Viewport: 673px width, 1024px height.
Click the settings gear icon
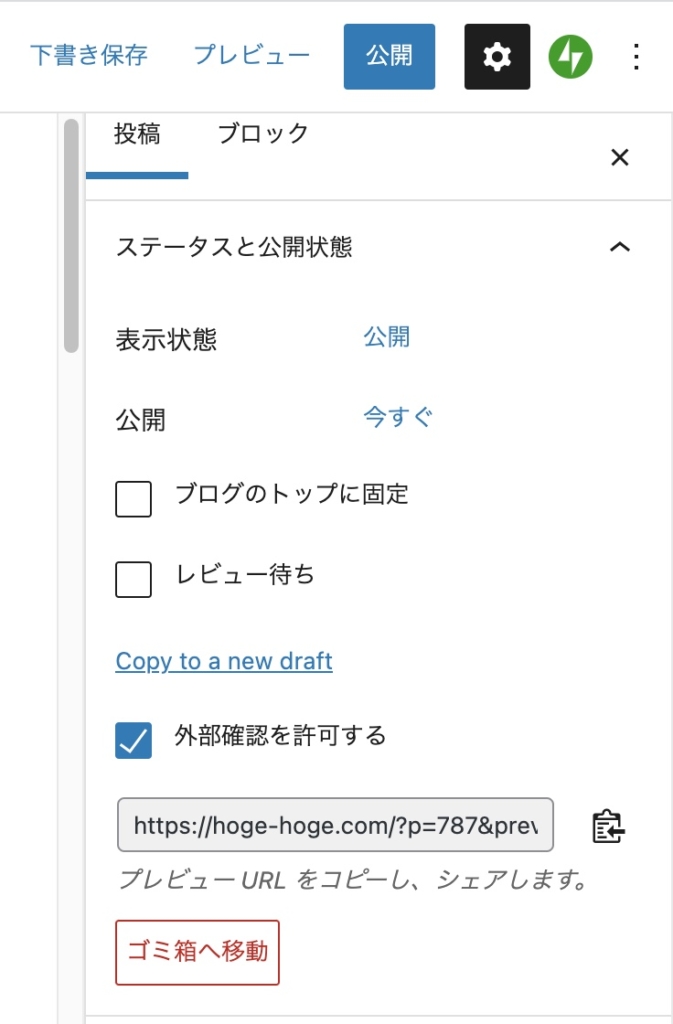click(x=497, y=57)
